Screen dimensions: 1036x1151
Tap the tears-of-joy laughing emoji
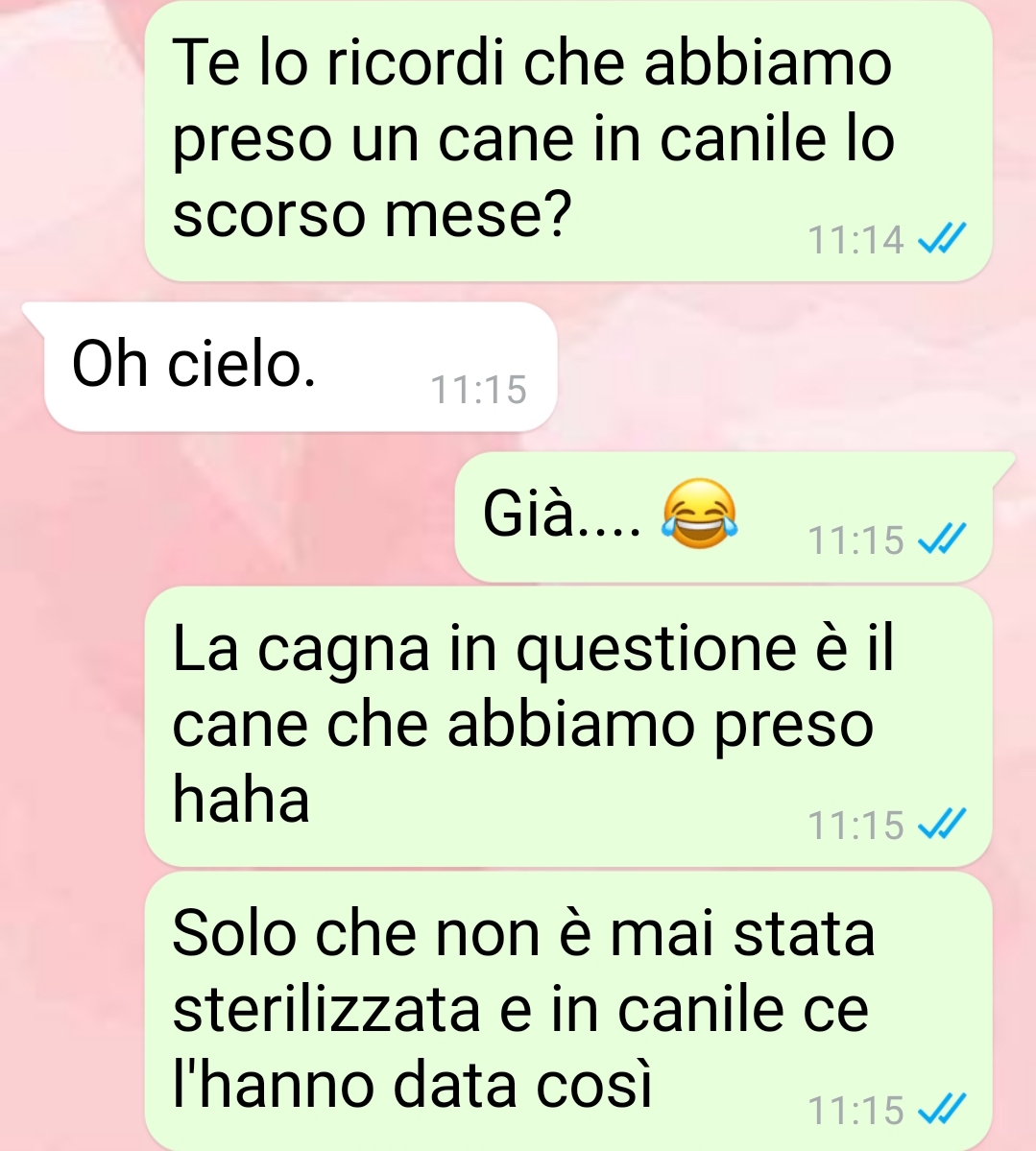click(700, 514)
